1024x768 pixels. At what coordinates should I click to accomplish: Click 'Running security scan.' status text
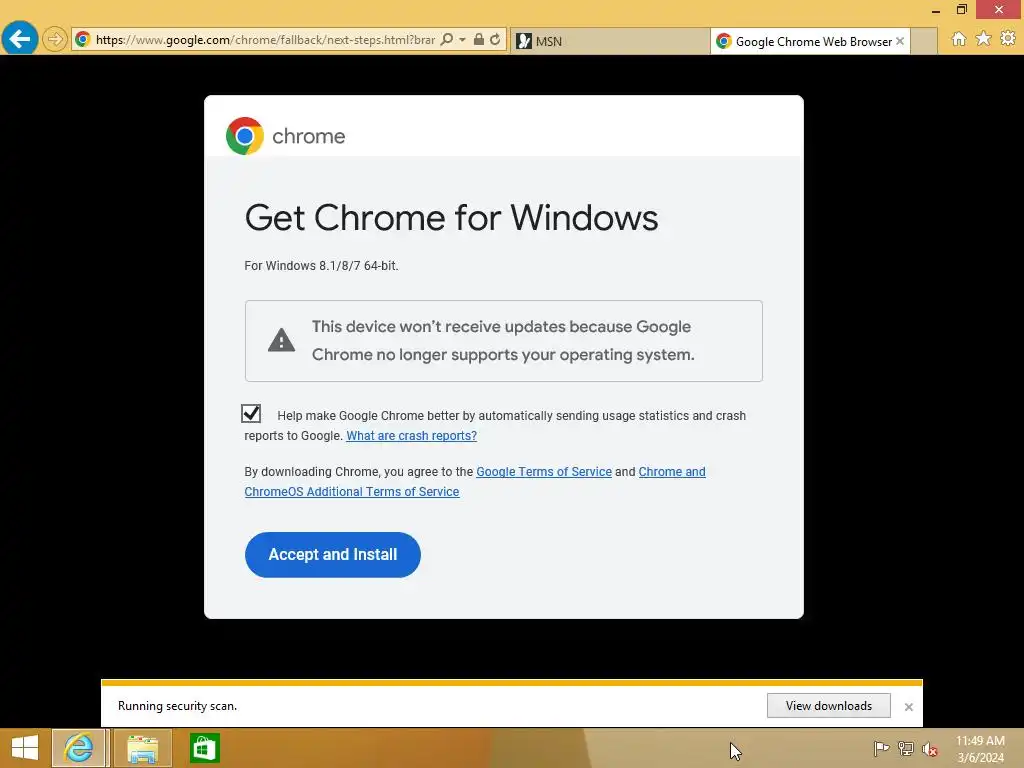178,706
